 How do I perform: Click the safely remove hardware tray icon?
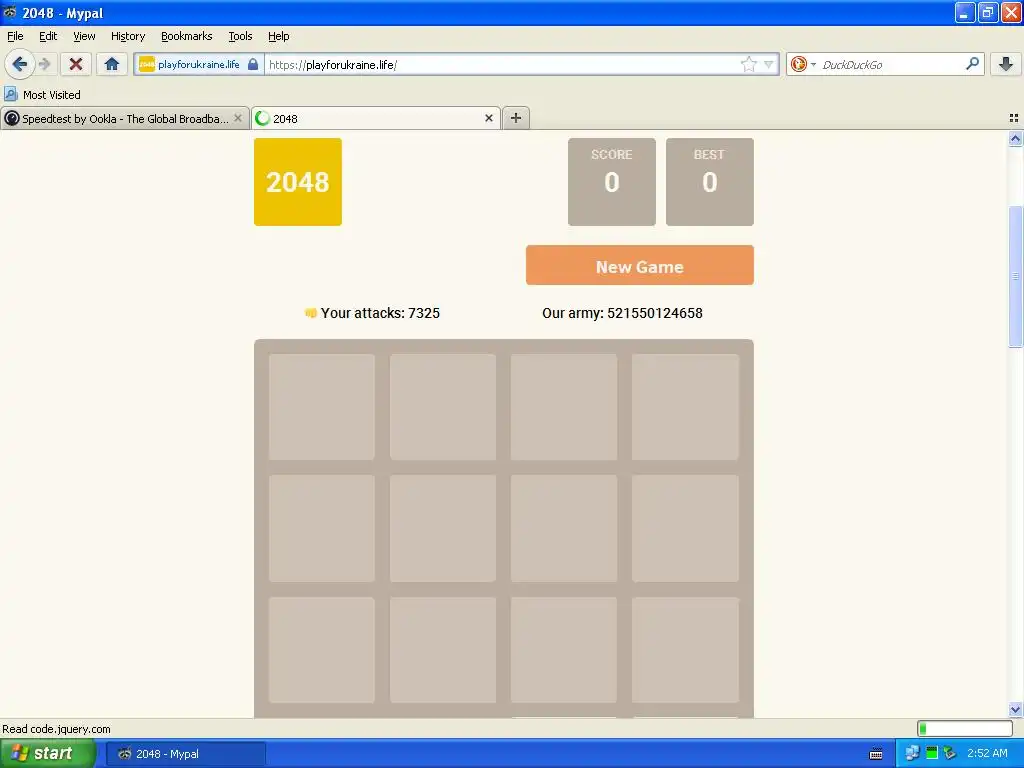[x=950, y=754]
